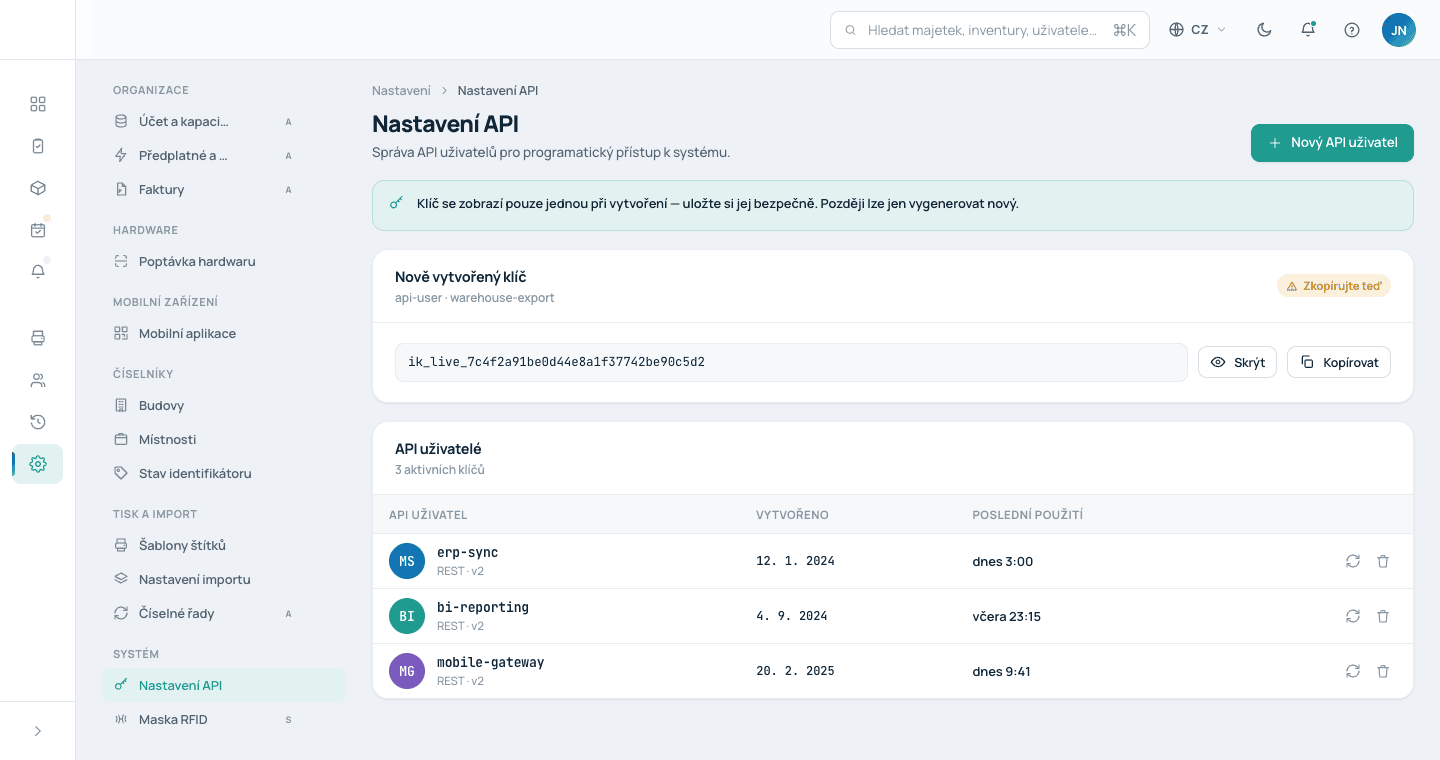This screenshot has height=760, width=1440.
Task: Regenerate the mobile-gateway API key
Action: coord(1353,671)
